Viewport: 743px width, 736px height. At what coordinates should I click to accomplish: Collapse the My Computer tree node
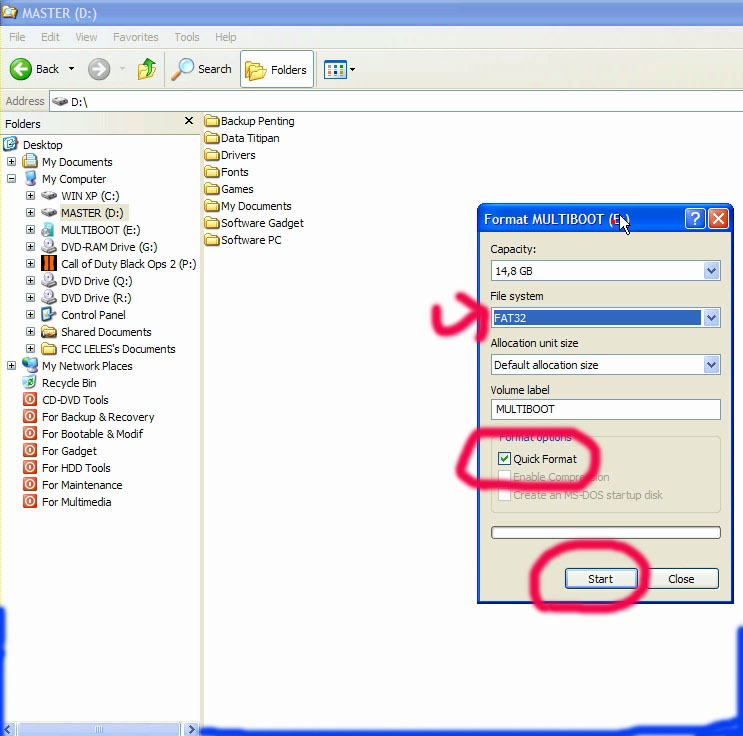point(11,179)
